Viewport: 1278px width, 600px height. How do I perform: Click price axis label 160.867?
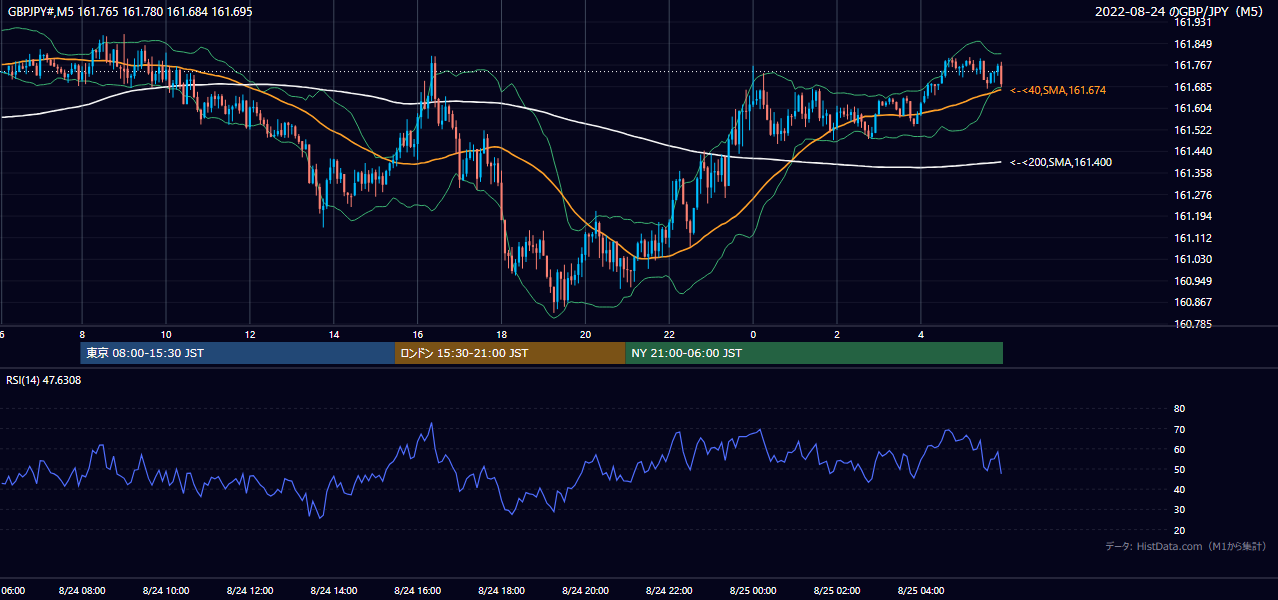point(1192,302)
